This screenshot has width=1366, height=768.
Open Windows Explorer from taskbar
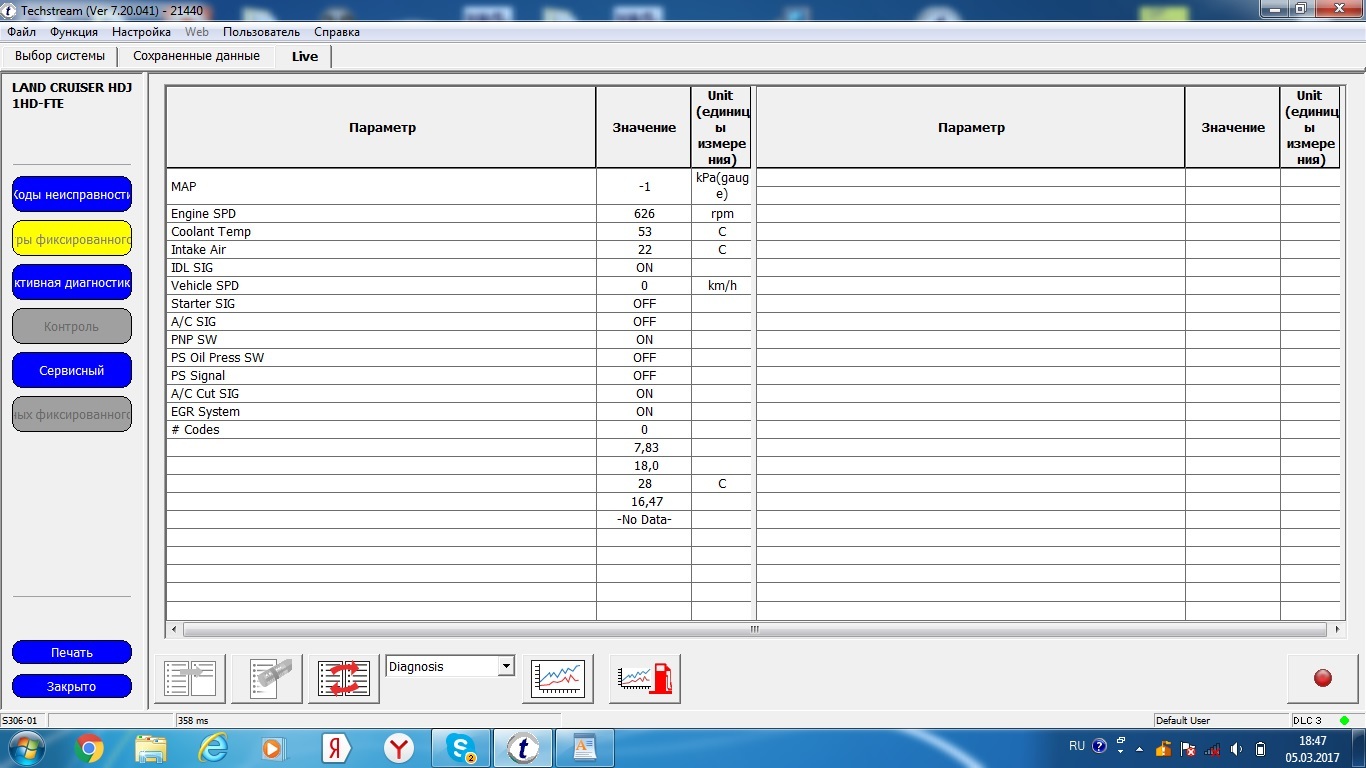151,748
